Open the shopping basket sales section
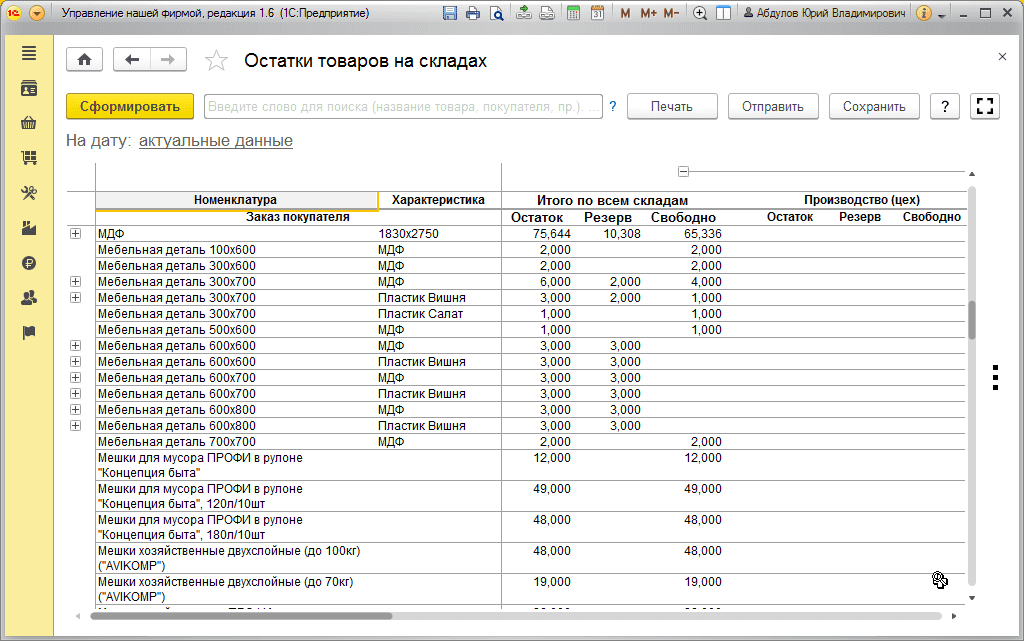Screen dimensions: 1024x641 28,124
